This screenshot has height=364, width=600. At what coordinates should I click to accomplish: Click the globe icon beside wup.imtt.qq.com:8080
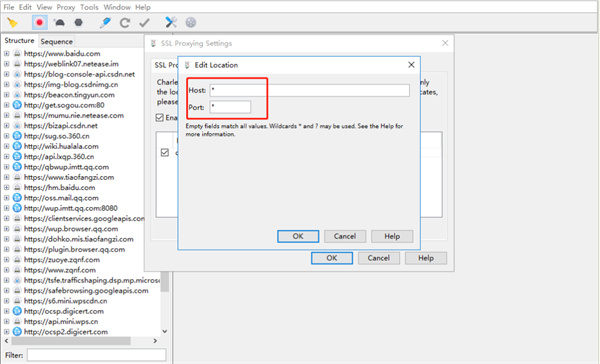coord(17,208)
